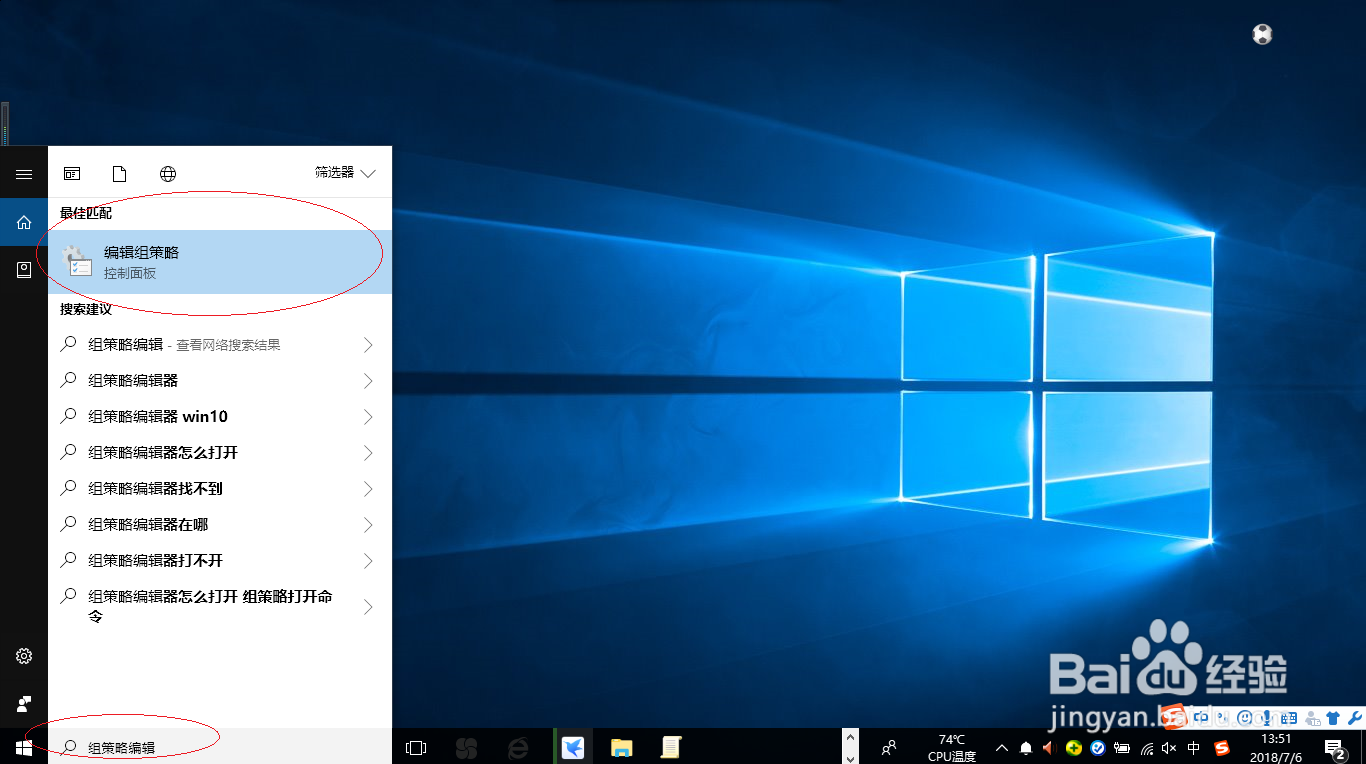Open search settings gear in sidebar
This screenshot has width=1366, height=764.
[x=24, y=656]
